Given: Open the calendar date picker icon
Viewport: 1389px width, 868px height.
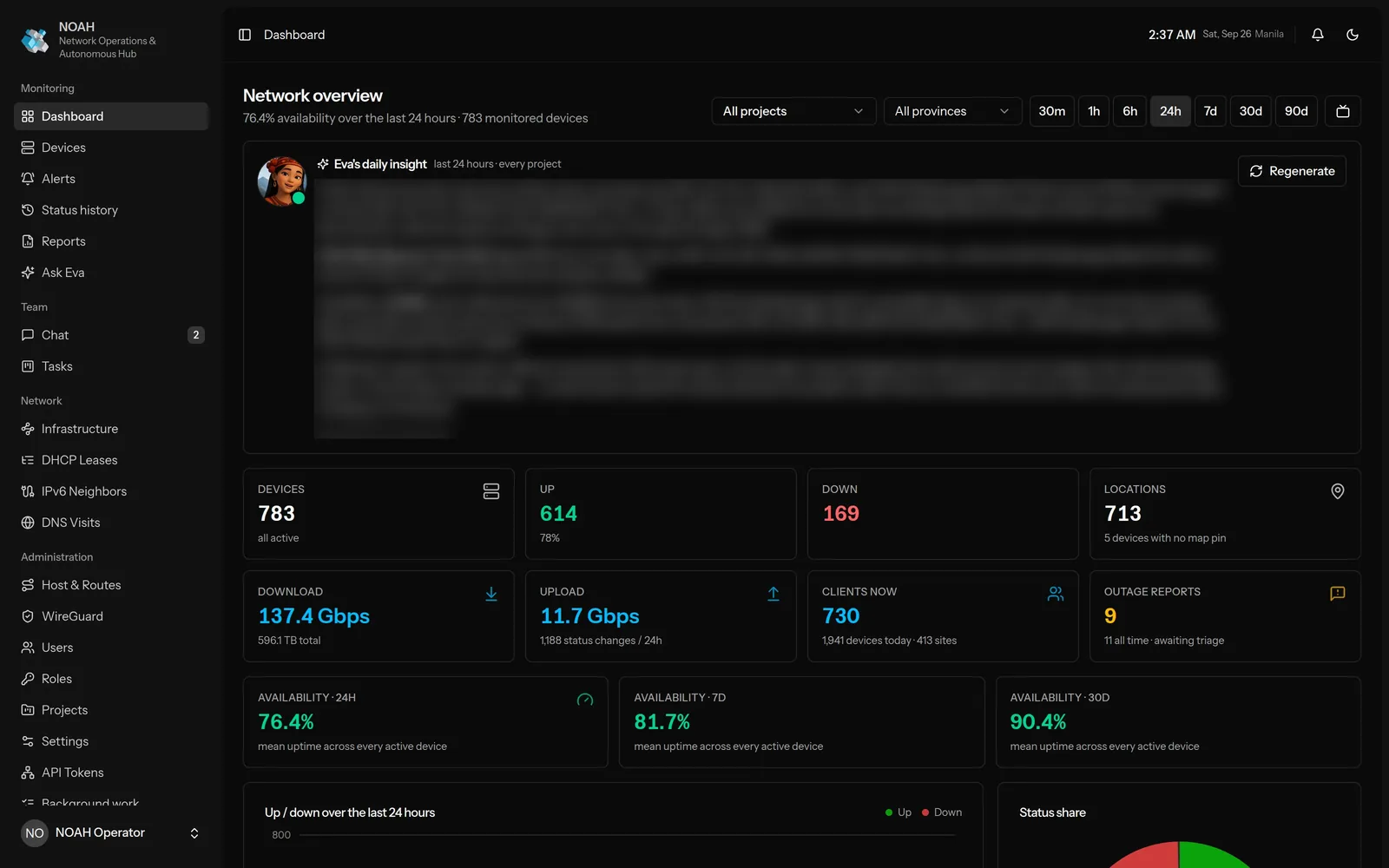Looking at the screenshot, I should [1342, 111].
